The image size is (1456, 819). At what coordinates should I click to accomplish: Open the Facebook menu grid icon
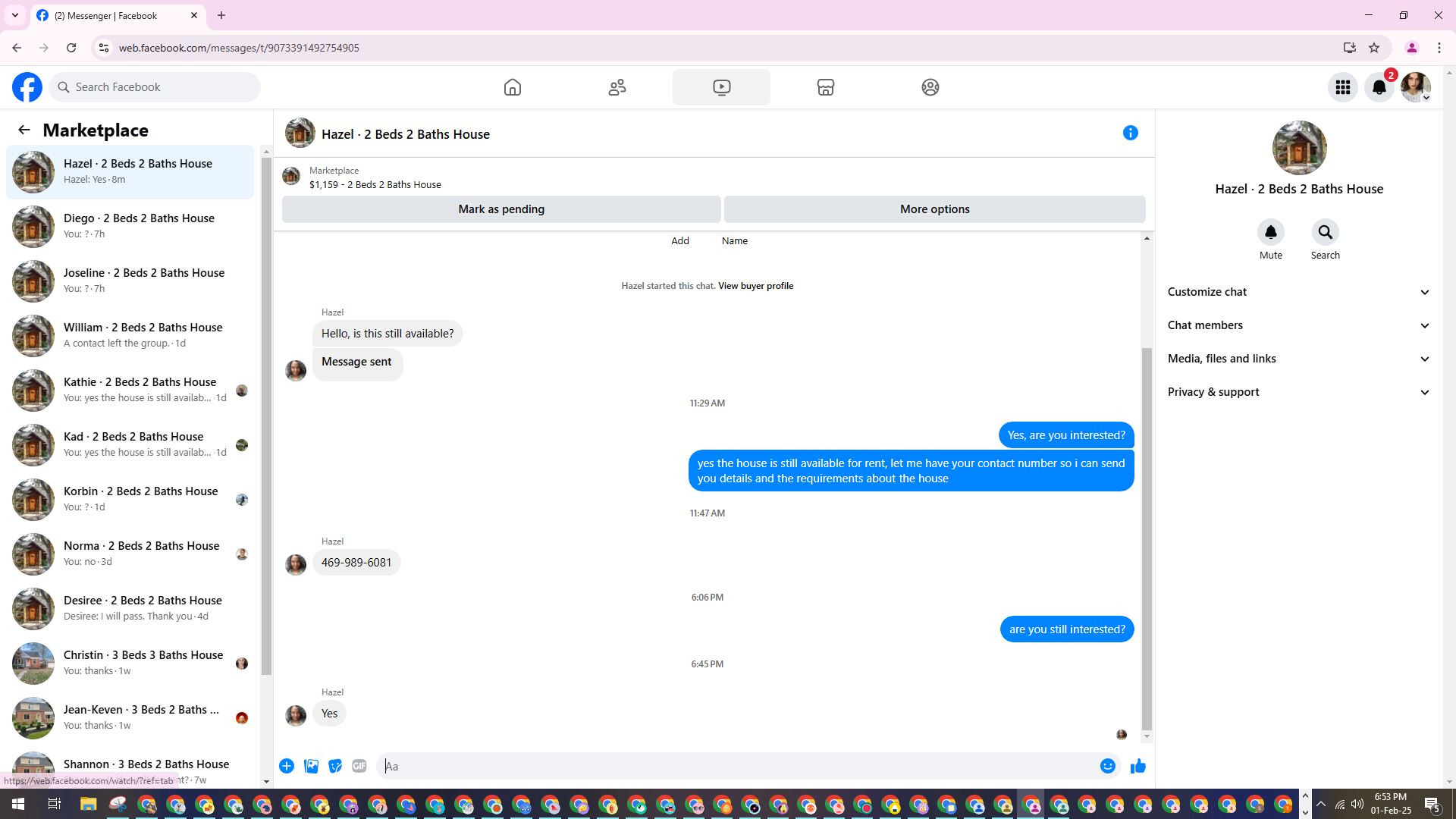(1343, 87)
